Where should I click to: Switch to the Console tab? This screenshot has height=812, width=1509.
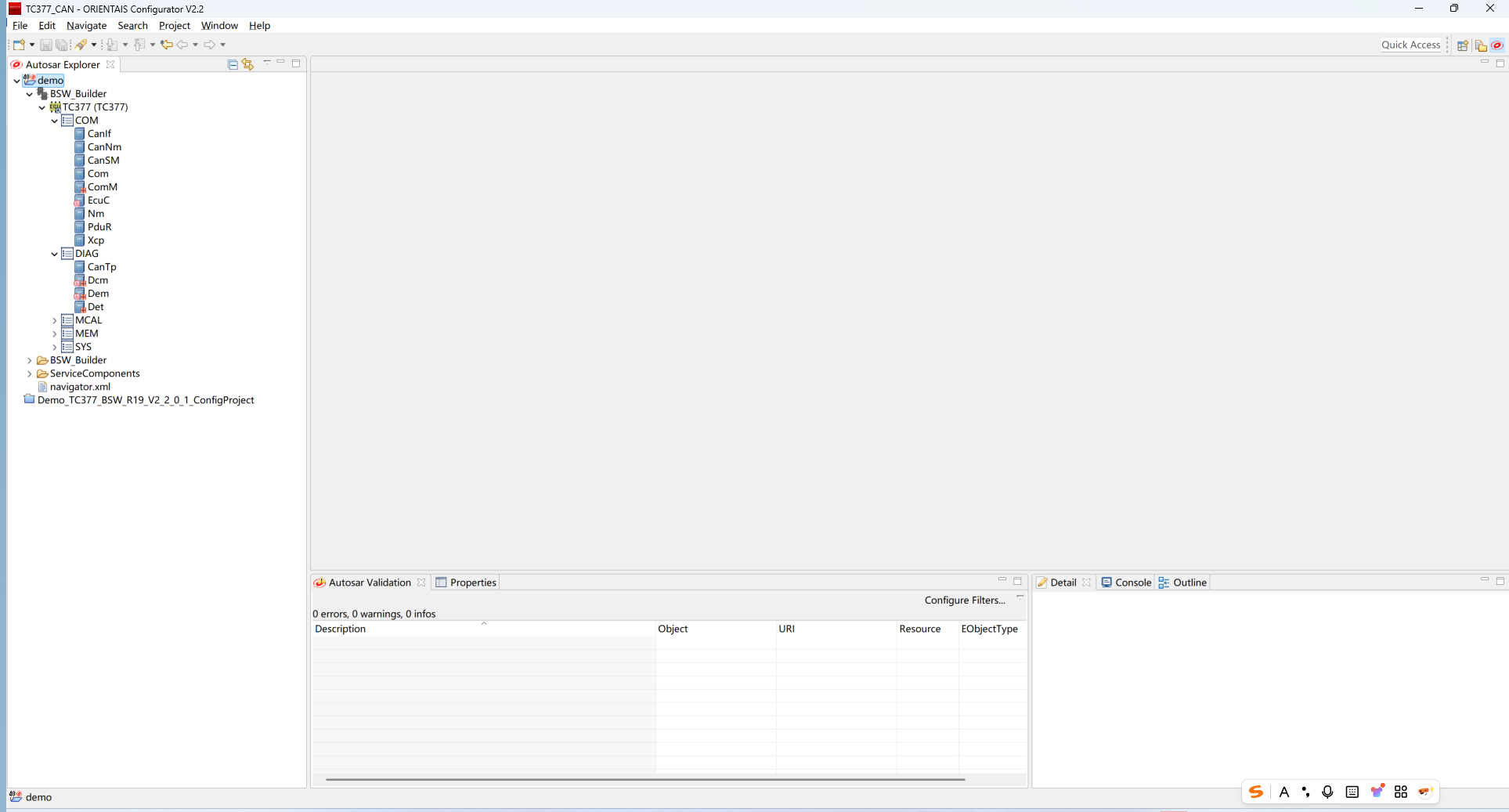(x=1127, y=583)
